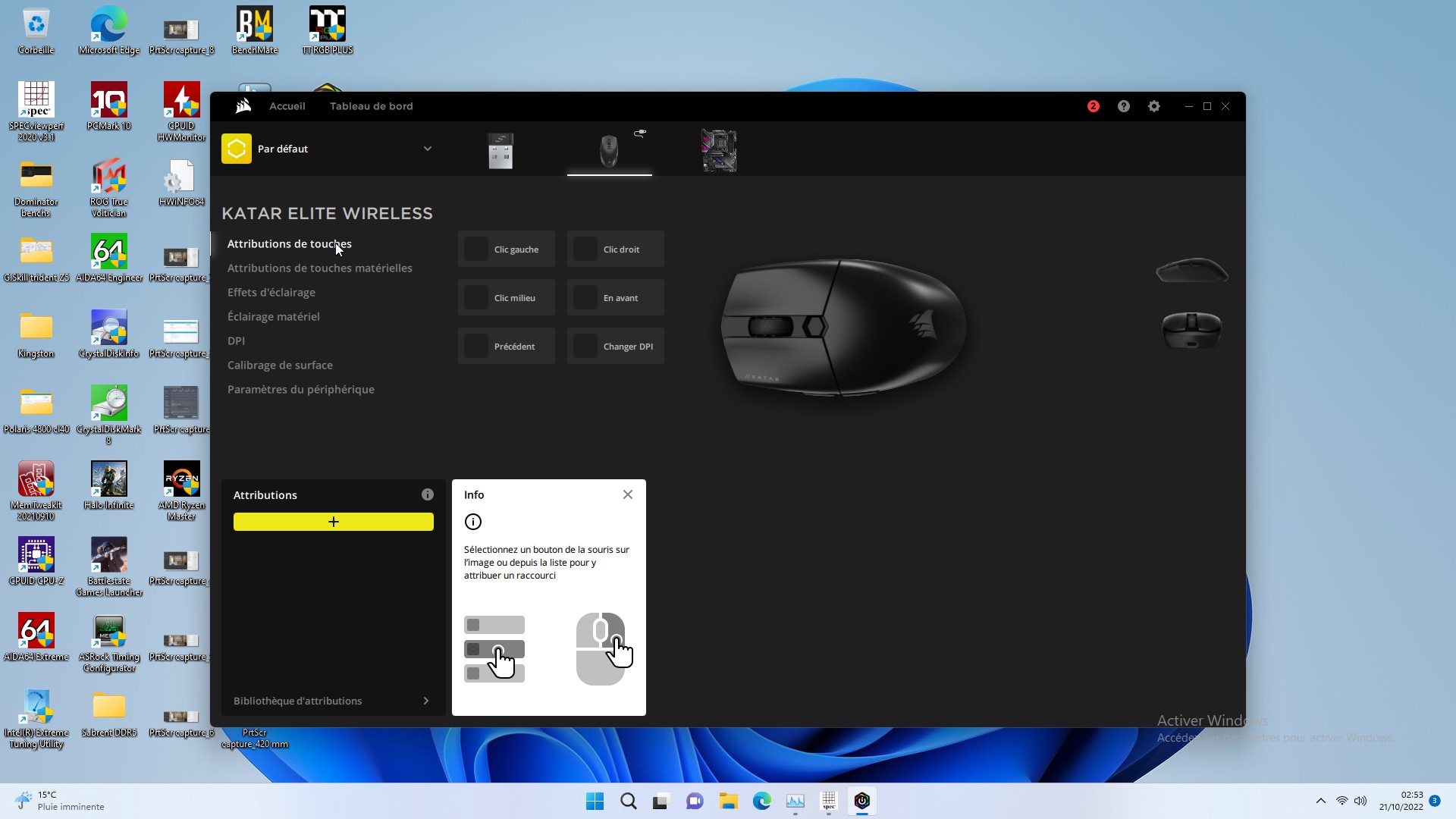The height and width of the screenshot is (819, 1456).
Task: Expand Bibliothèque d'attributions
Action: tap(334, 701)
